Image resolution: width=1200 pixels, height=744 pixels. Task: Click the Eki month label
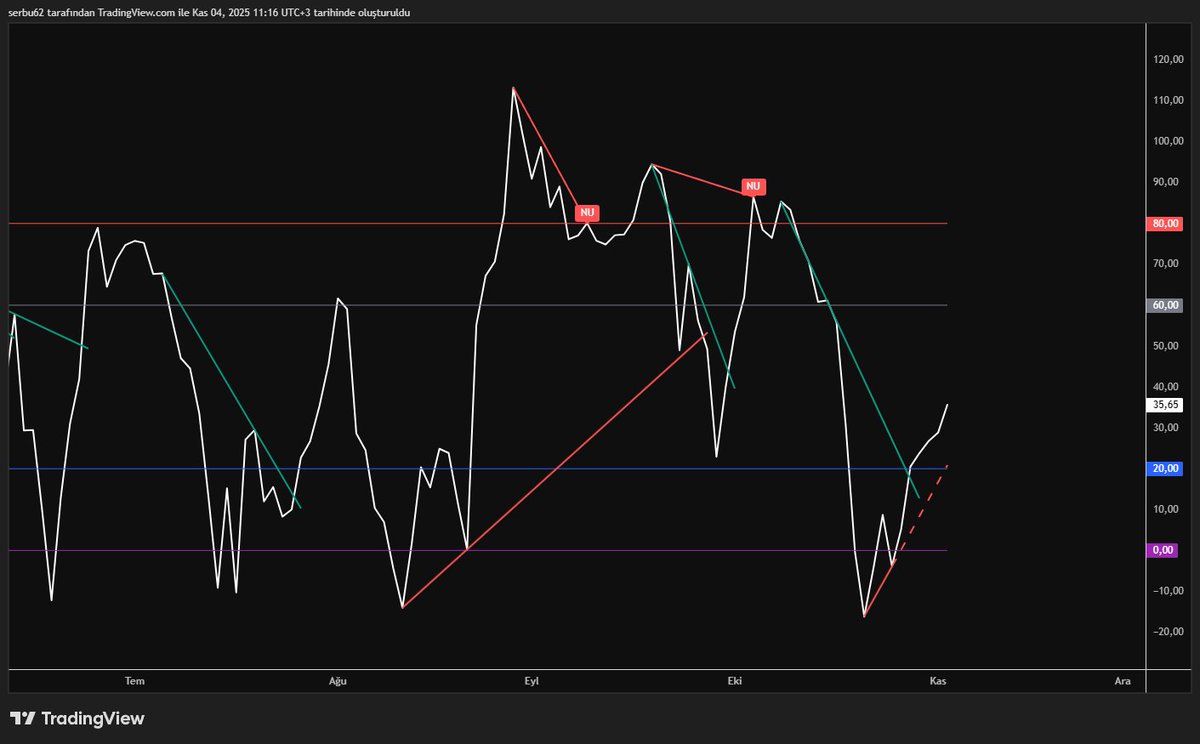tap(735, 681)
